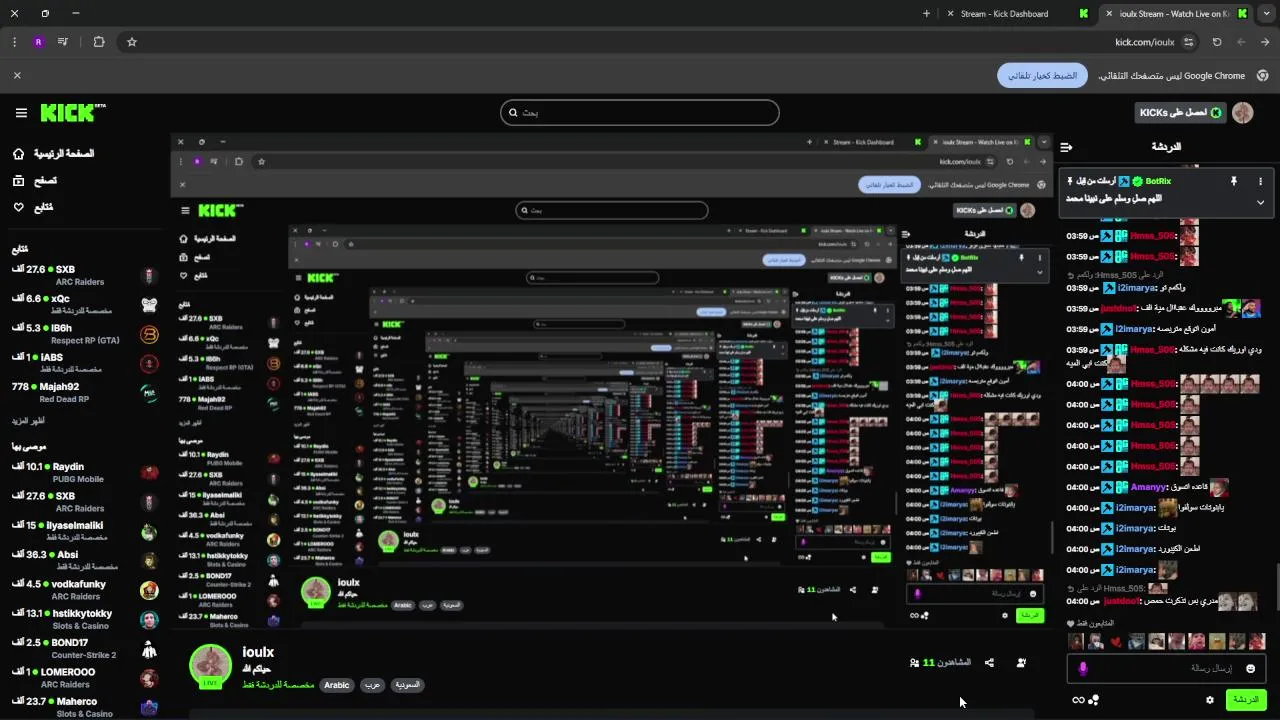The image size is (1280, 720).
Task: View site information for kick.com
Action: click(1189, 42)
